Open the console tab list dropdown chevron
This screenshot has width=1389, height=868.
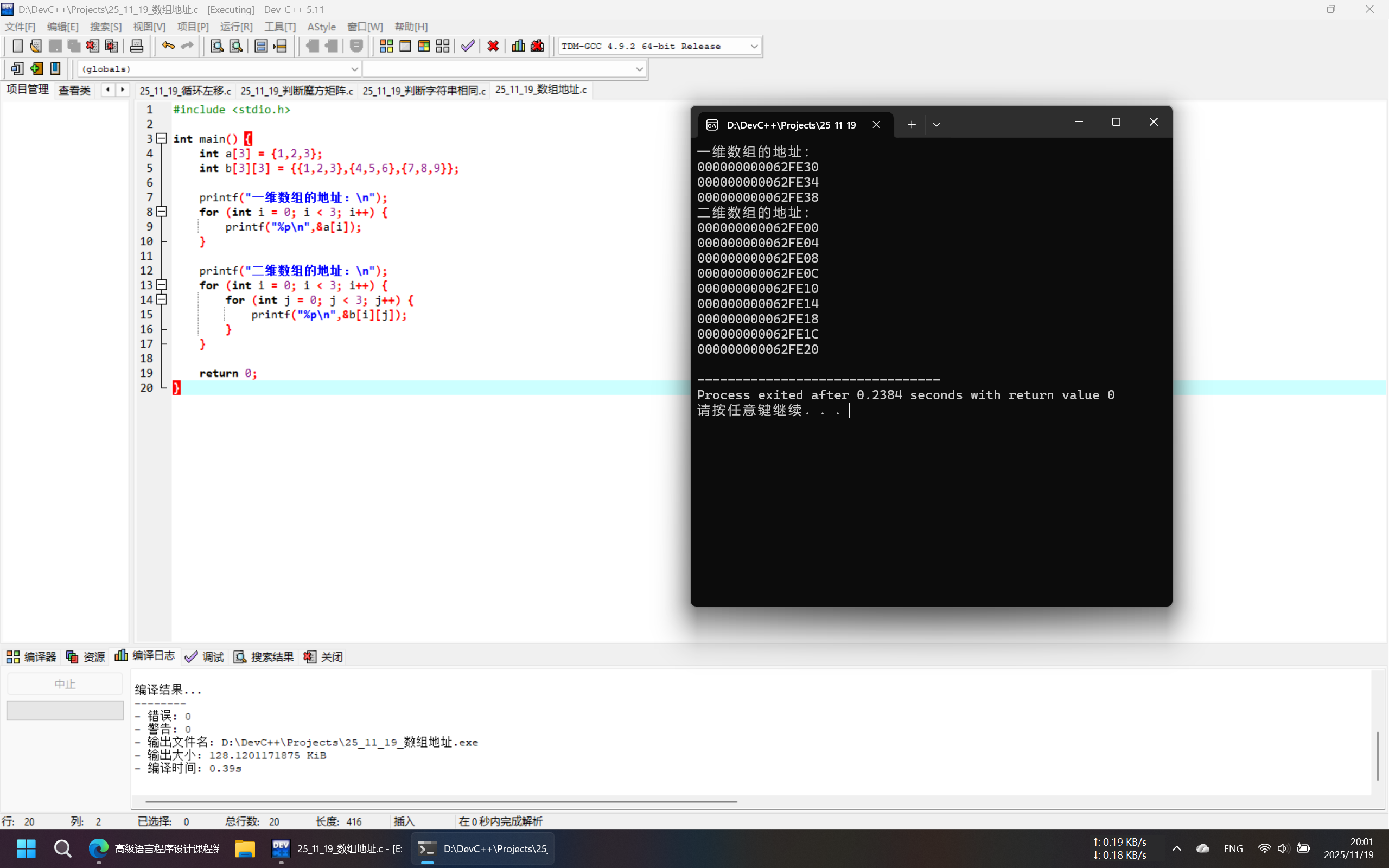(936, 125)
